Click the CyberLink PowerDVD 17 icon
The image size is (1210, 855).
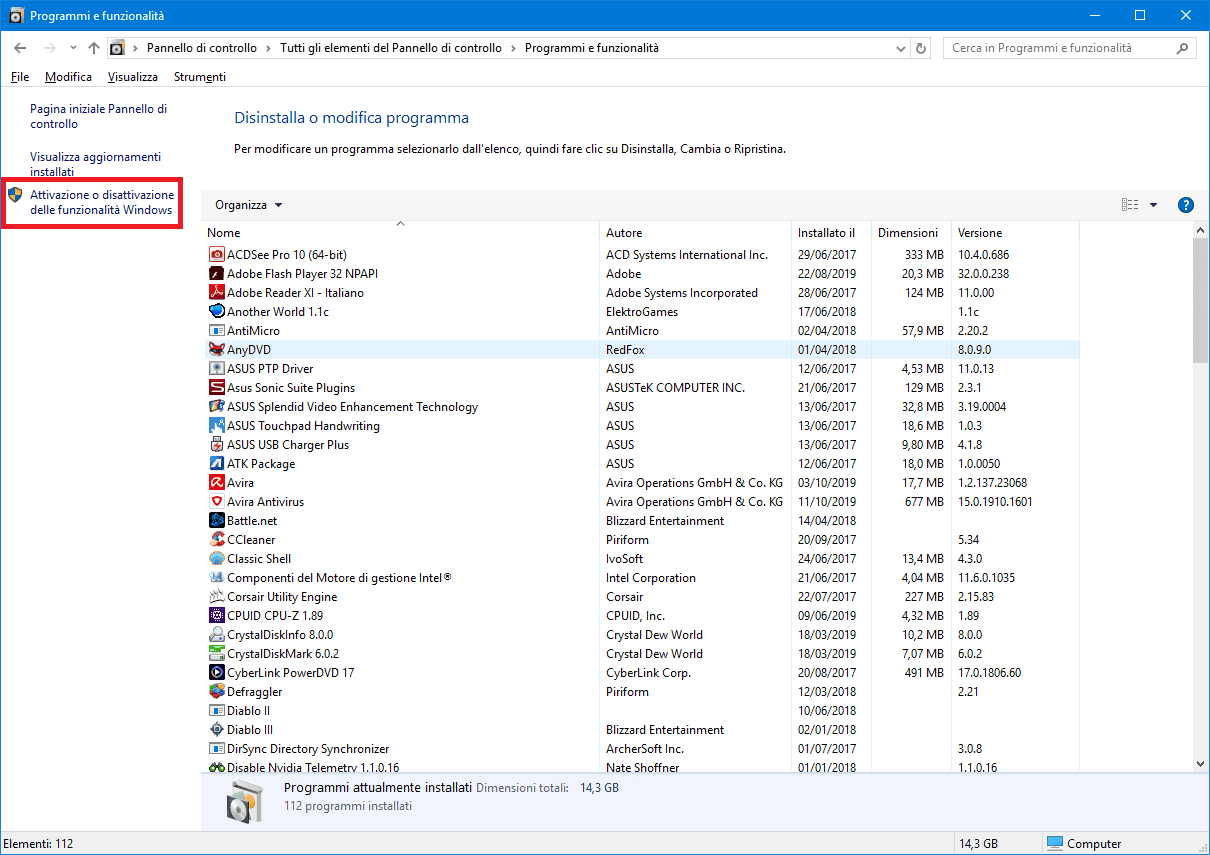217,673
